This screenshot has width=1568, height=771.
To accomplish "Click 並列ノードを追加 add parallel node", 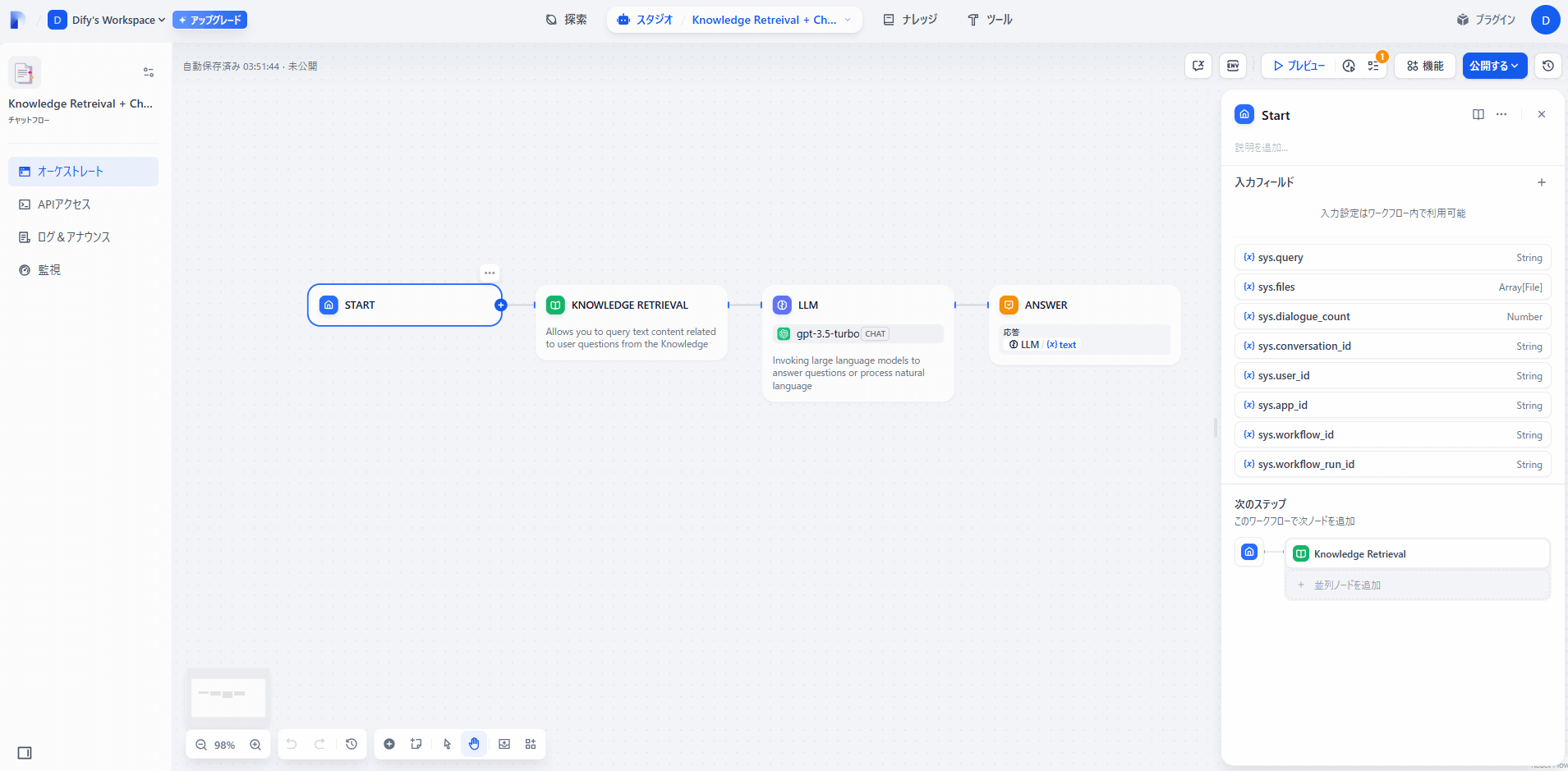I will (x=1417, y=585).
